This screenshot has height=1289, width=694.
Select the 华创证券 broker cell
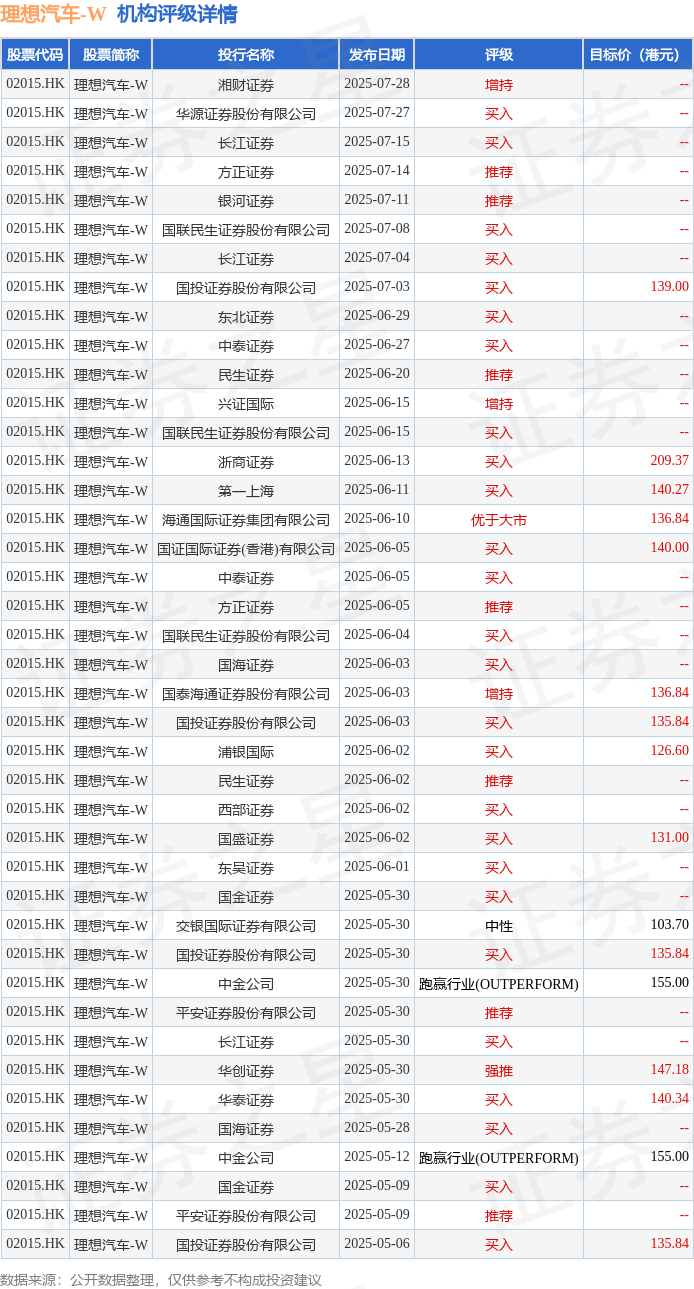(246, 1071)
